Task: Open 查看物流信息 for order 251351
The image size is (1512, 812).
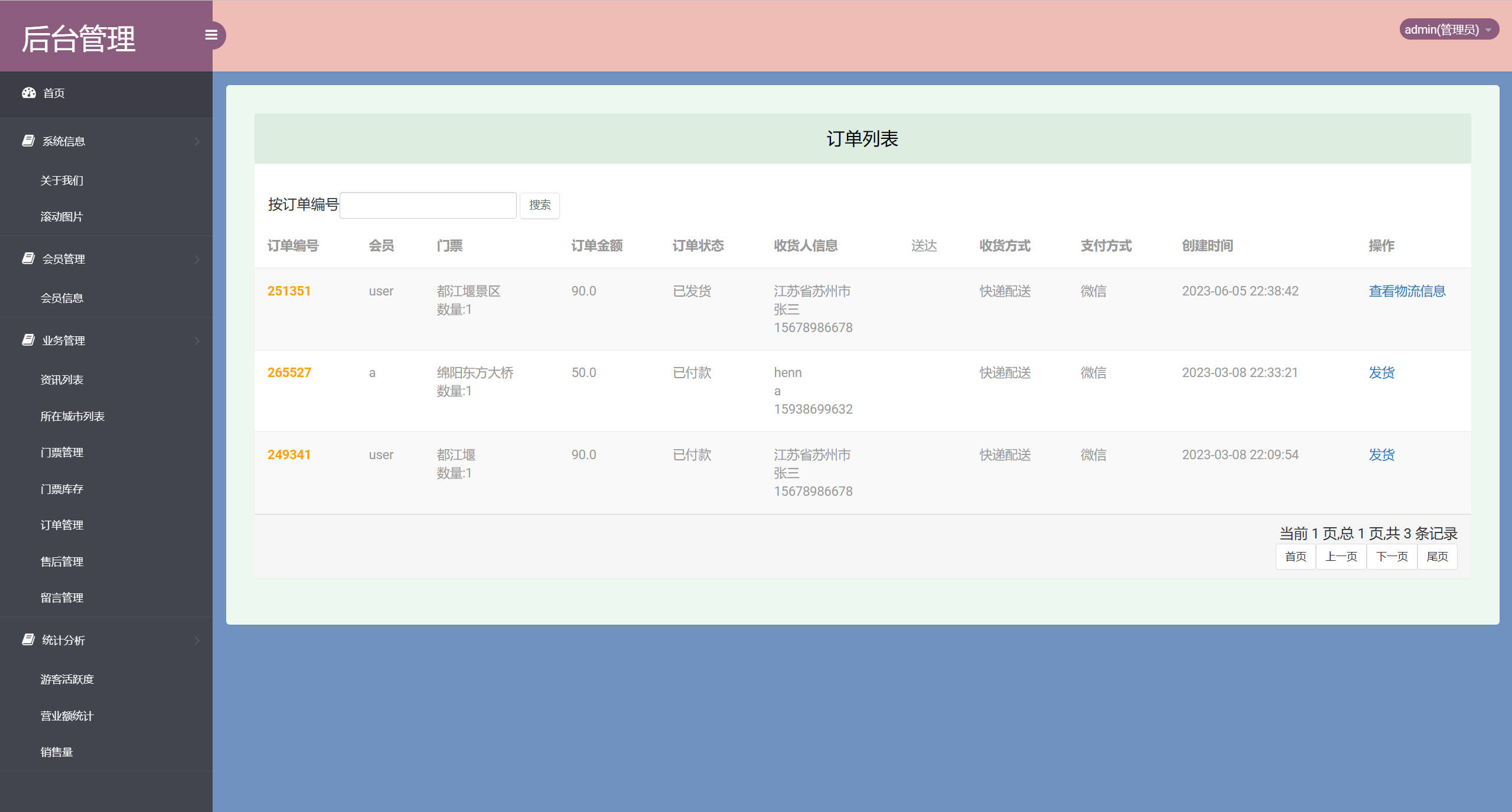Action: [1406, 291]
